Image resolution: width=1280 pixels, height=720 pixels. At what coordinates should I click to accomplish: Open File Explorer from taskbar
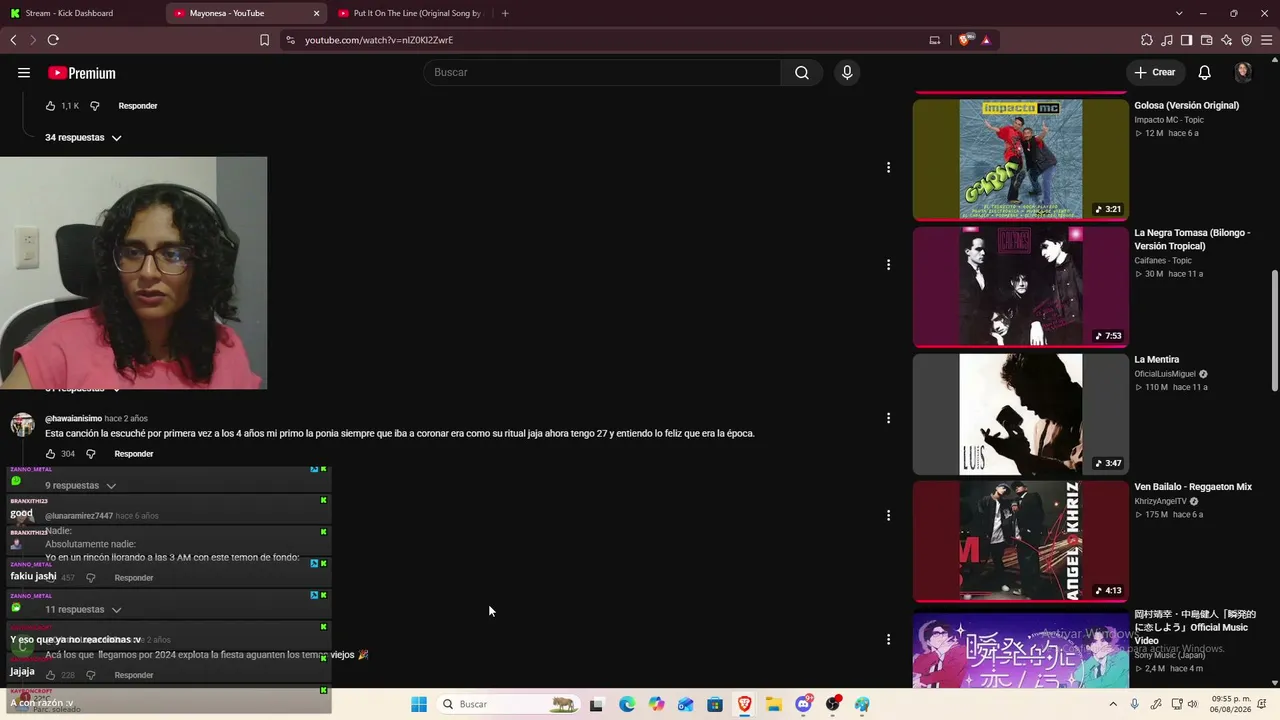774,704
